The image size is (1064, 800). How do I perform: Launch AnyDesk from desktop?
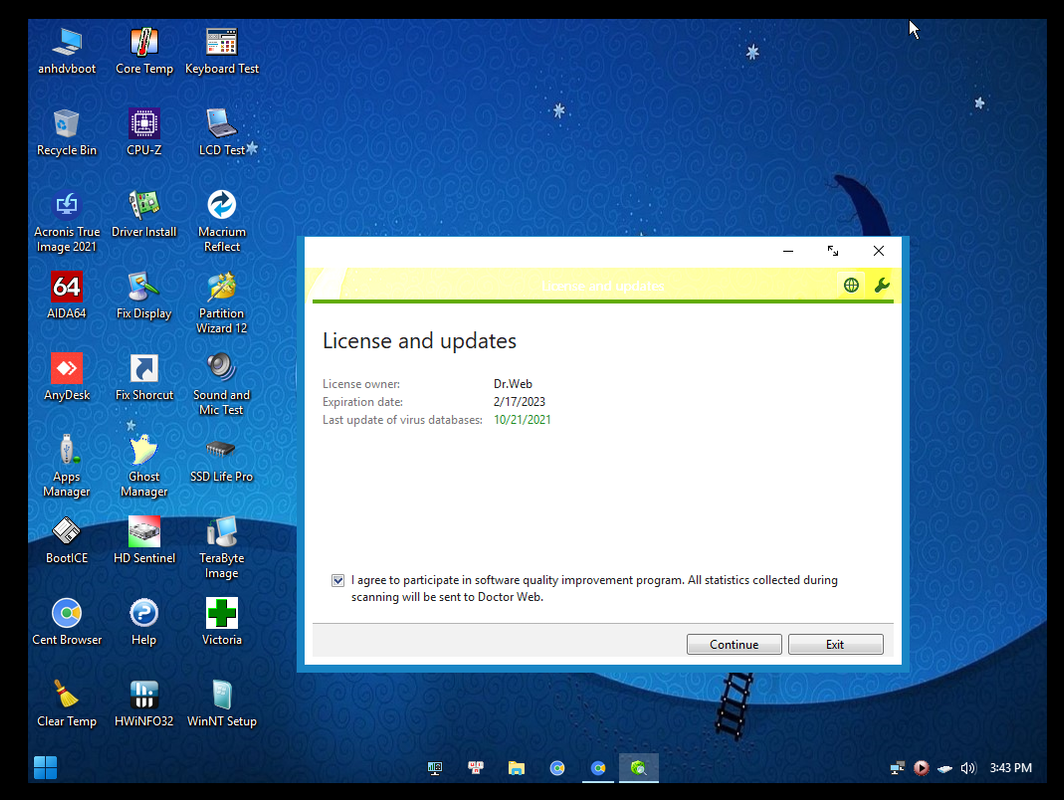tap(66, 377)
